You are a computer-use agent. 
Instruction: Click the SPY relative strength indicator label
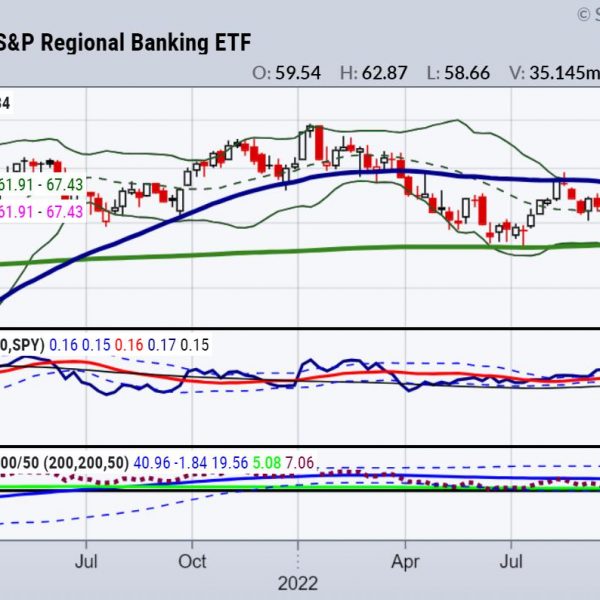click(22, 345)
